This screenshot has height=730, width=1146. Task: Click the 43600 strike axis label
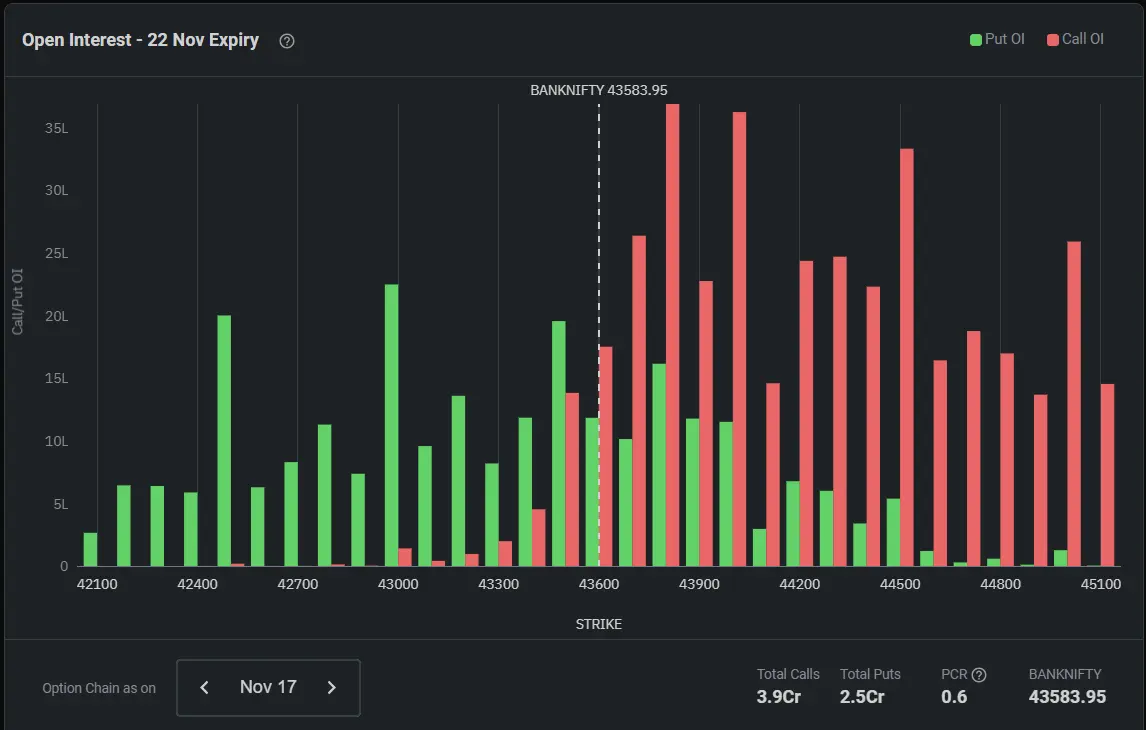(599, 584)
